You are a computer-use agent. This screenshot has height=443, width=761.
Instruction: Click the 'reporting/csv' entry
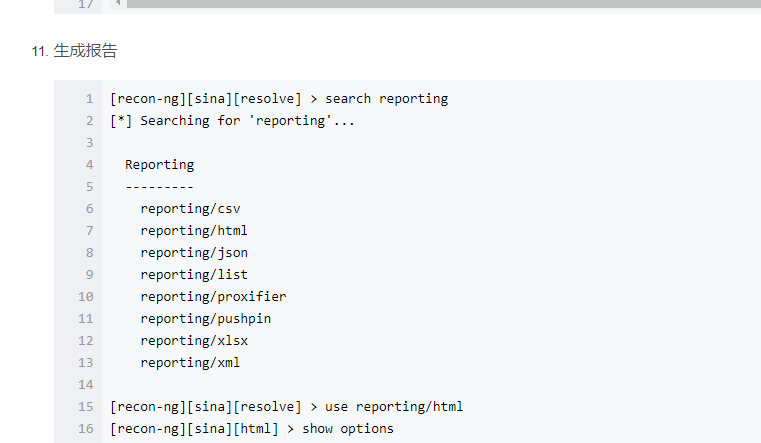(190, 209)
